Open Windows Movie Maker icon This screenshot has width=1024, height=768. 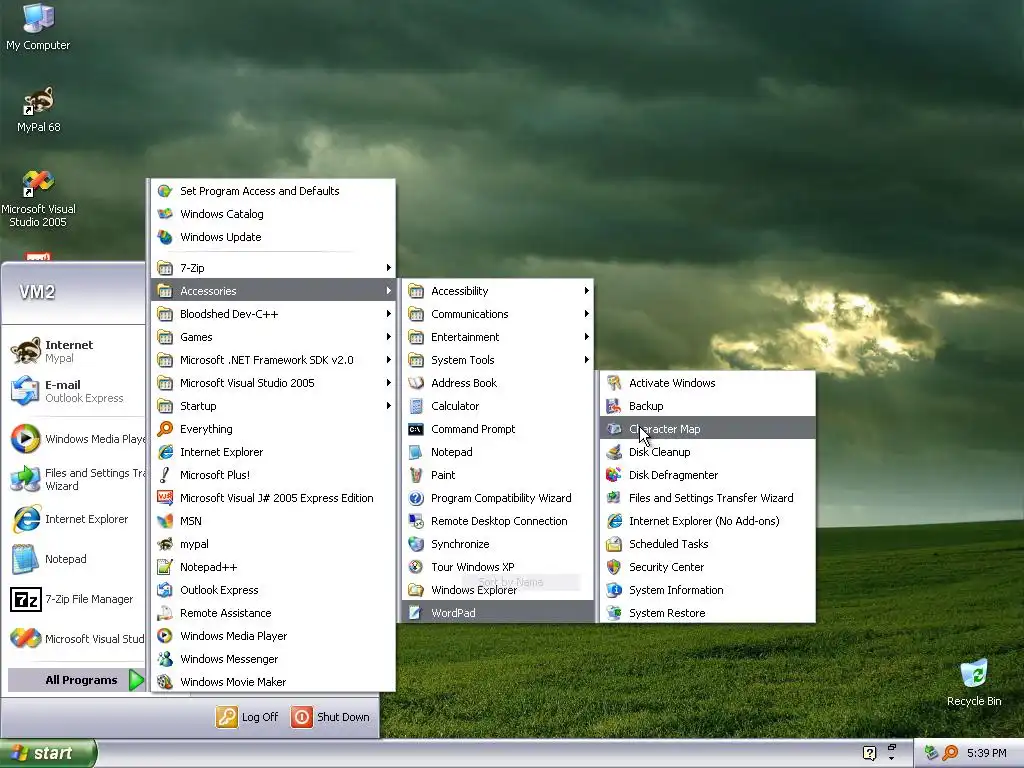165,682
